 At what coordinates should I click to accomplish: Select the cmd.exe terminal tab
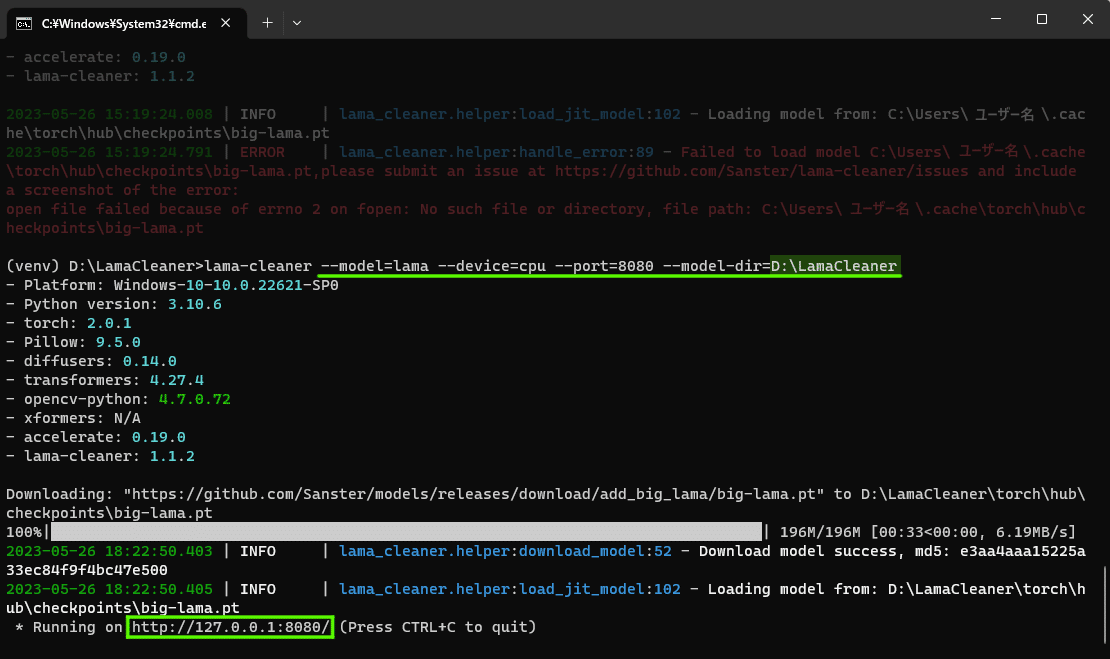coord(127,23)
